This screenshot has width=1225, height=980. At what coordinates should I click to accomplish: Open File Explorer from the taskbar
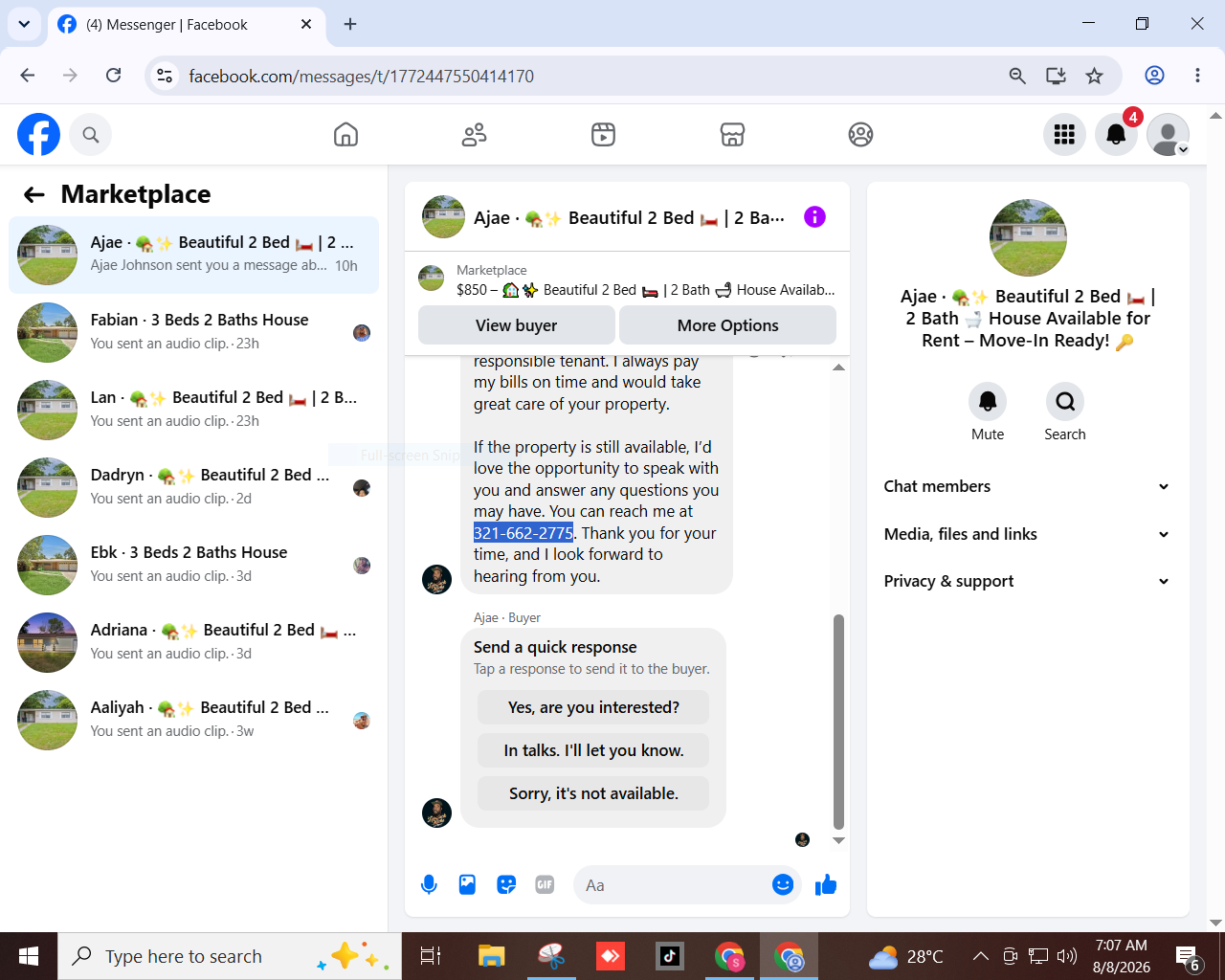pos(491,956)
